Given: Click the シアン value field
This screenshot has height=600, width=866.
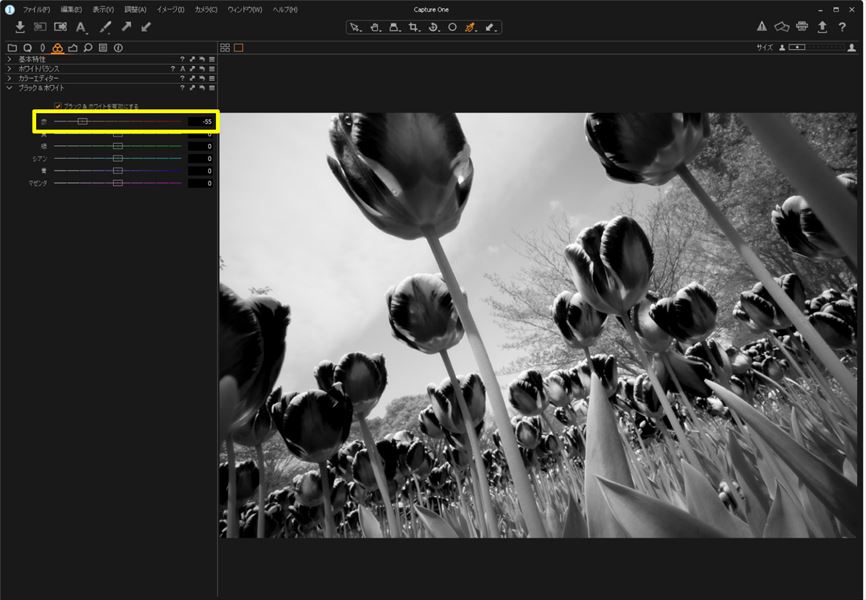Looking at the screenshot, I should point(200,159).
